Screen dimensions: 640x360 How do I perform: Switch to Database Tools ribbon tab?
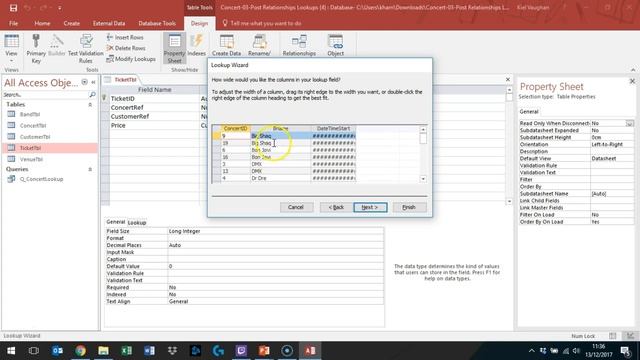coord(157,23)
